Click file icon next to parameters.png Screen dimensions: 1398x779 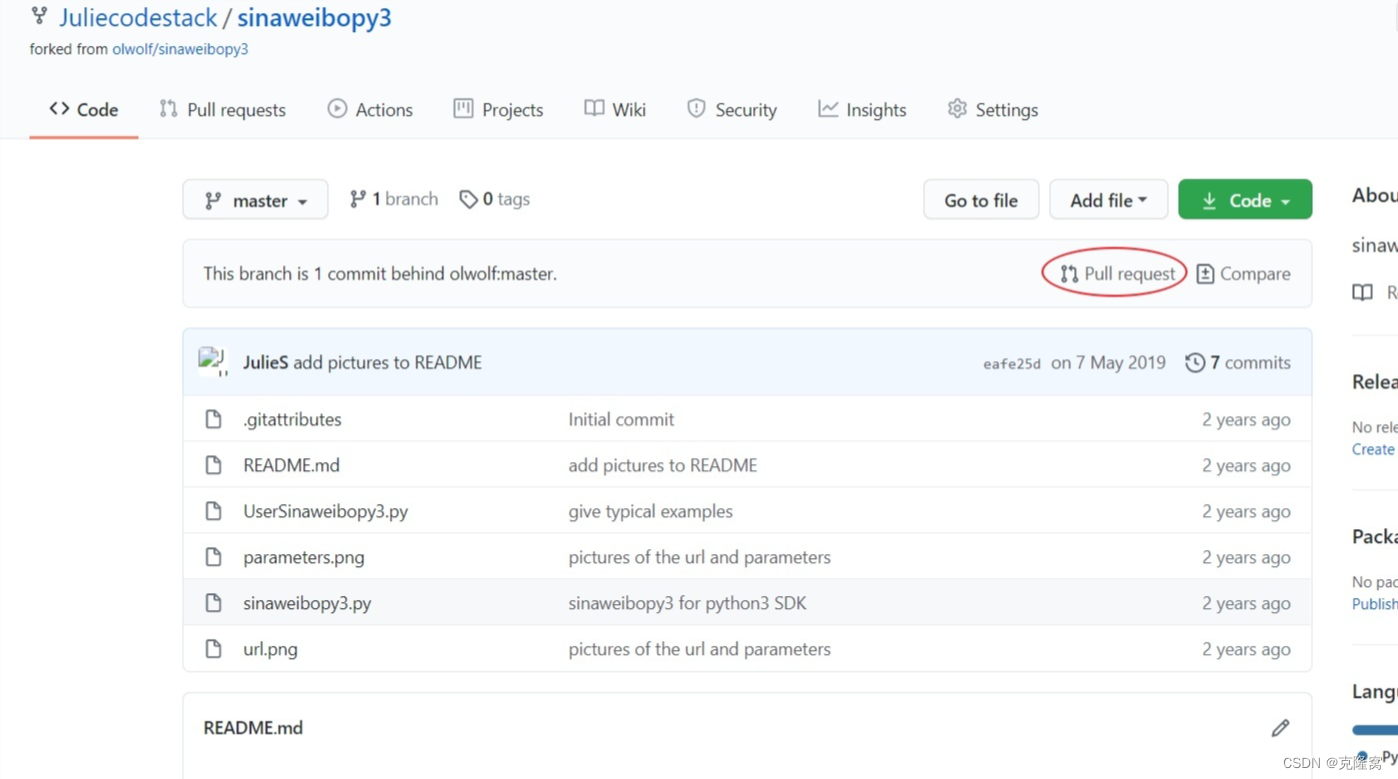[x=213, y=558]
